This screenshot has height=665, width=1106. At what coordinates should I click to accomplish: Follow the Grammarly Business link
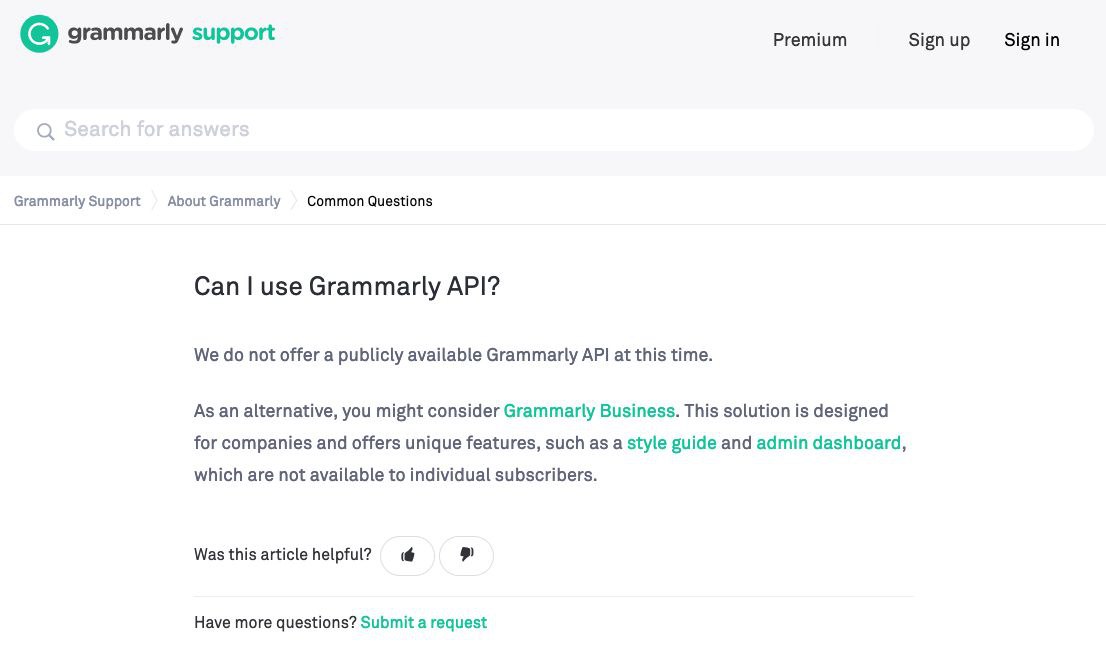[x=589, y=411]
